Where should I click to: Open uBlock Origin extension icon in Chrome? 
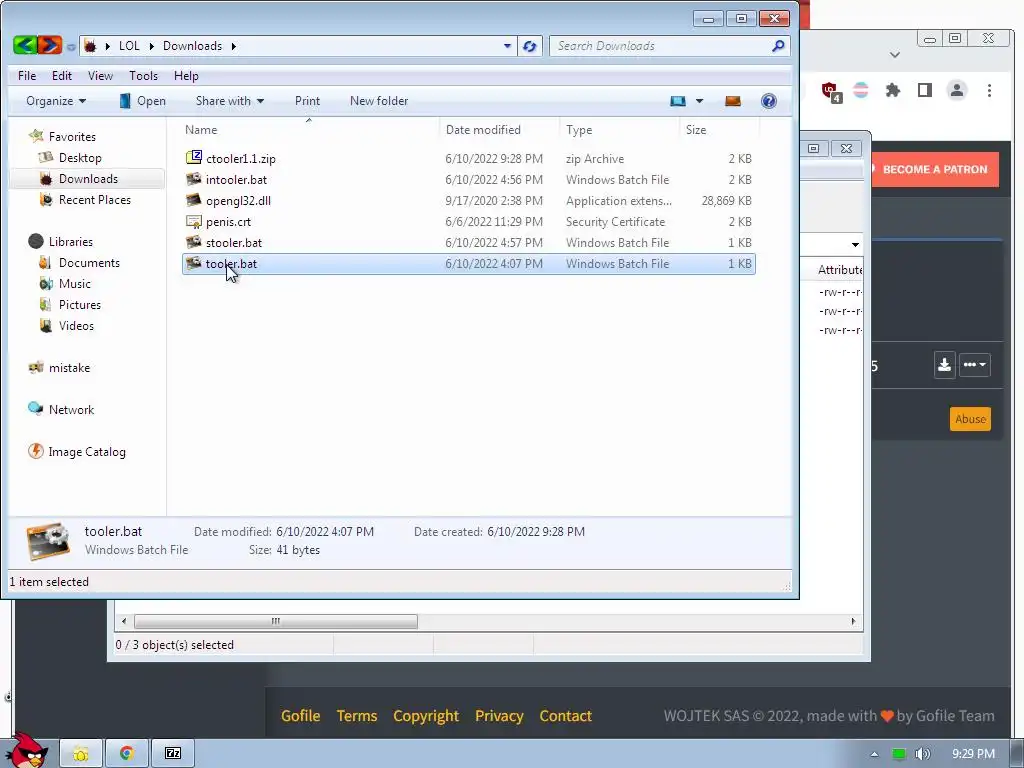[x=831, y=91]
